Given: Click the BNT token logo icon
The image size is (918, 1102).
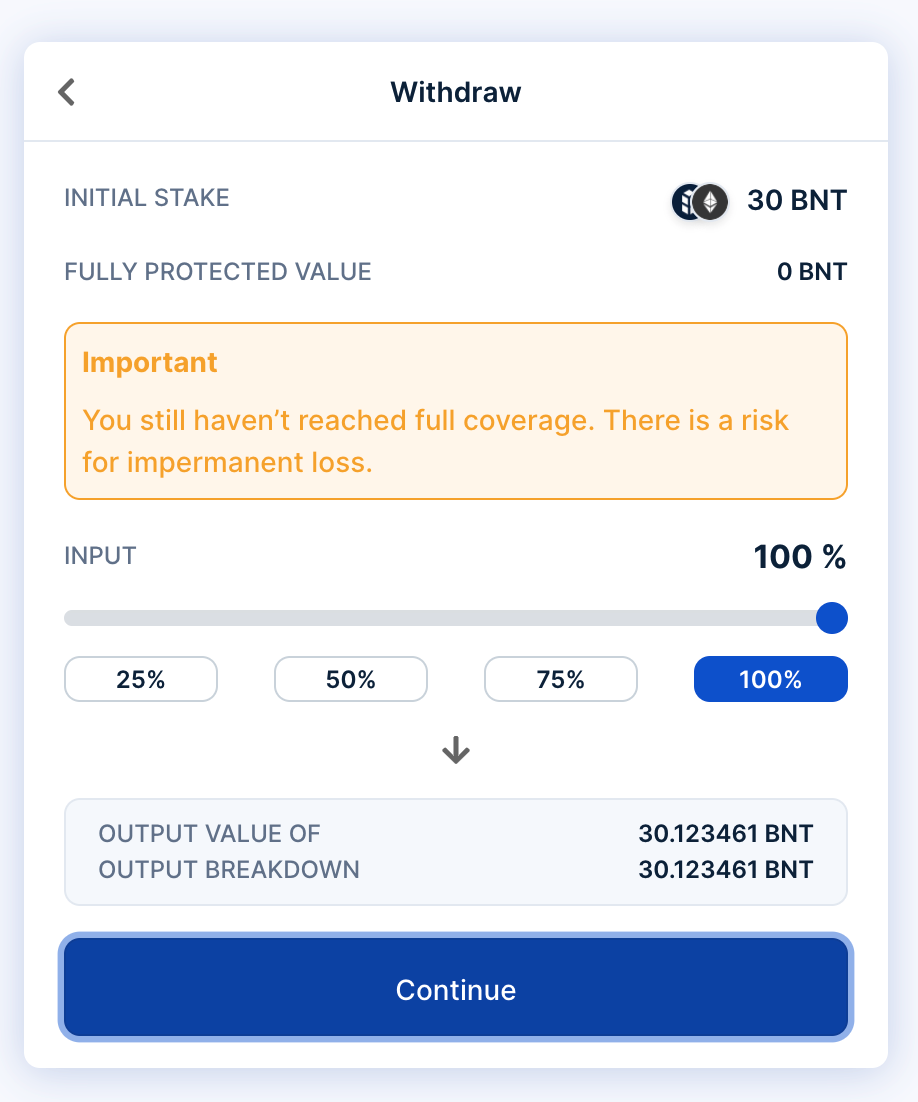Looking at the screenshot, I should tap(684, 201).
